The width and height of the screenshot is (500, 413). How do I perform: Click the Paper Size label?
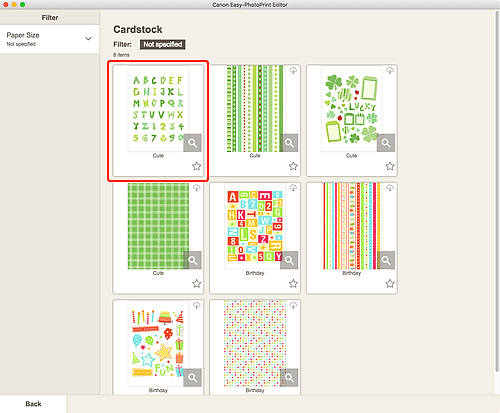point(23,35)
